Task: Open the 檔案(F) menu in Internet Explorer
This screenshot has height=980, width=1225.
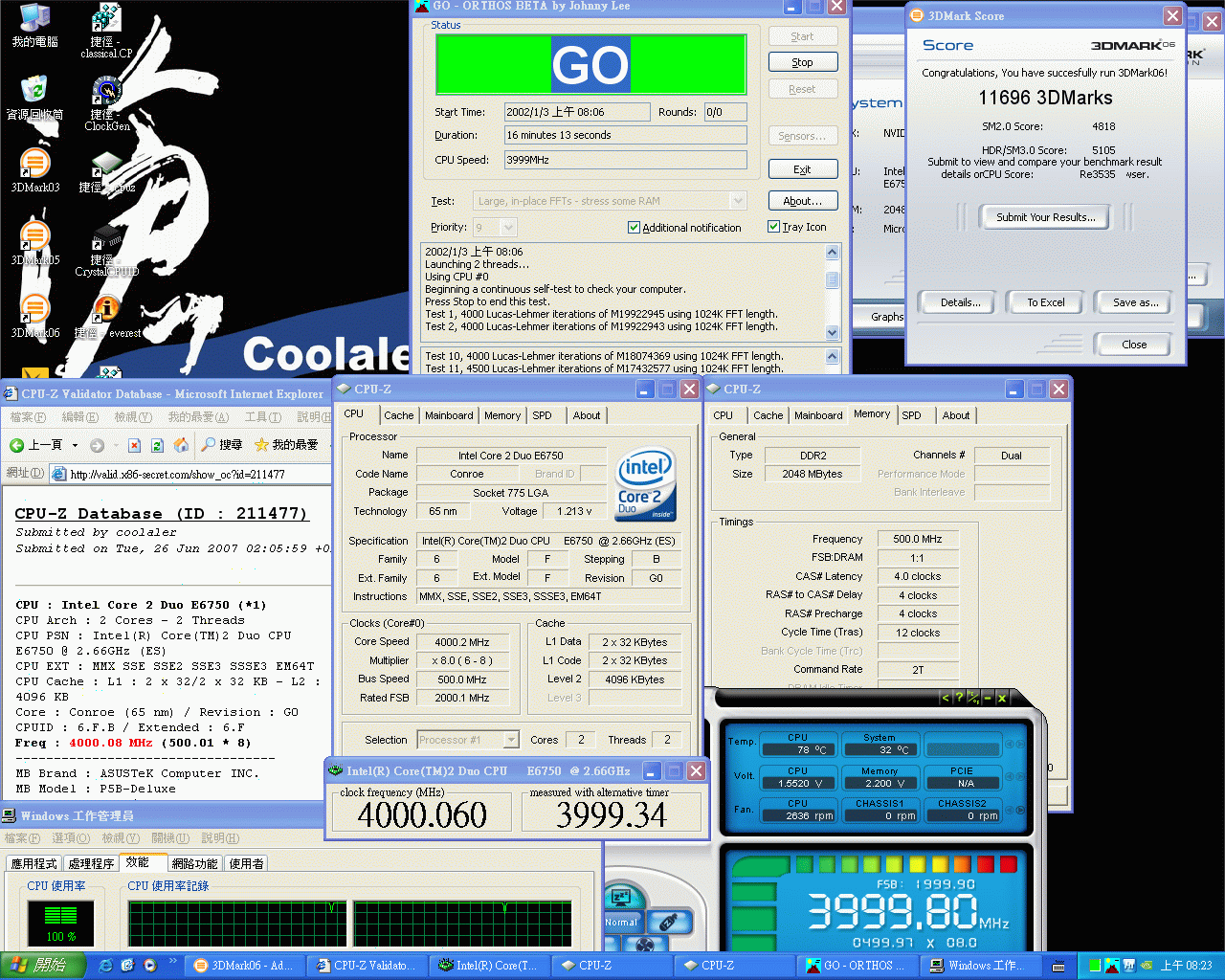Action: click(x=28, y=417)
